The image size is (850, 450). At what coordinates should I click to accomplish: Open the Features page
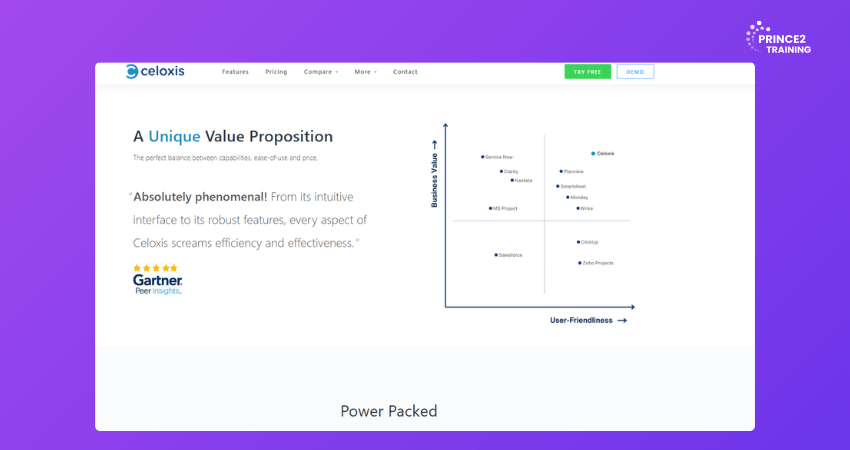235,72
